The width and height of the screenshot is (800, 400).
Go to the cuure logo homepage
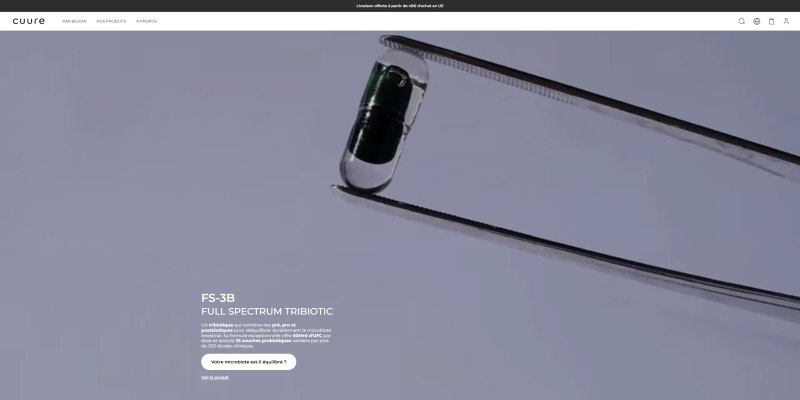pyautogui.click(x=29, y=21)
